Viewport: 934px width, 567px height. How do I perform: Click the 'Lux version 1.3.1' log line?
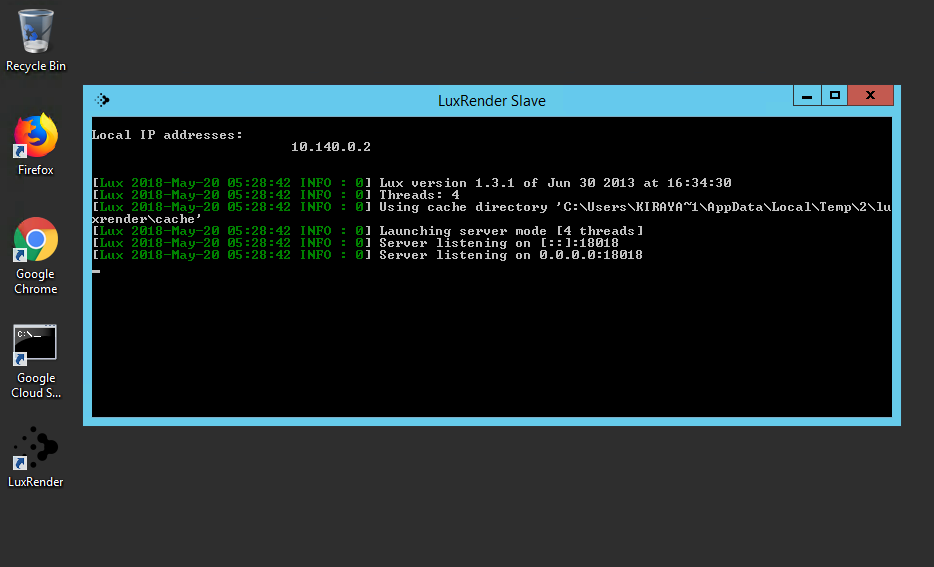pos(412,183)
